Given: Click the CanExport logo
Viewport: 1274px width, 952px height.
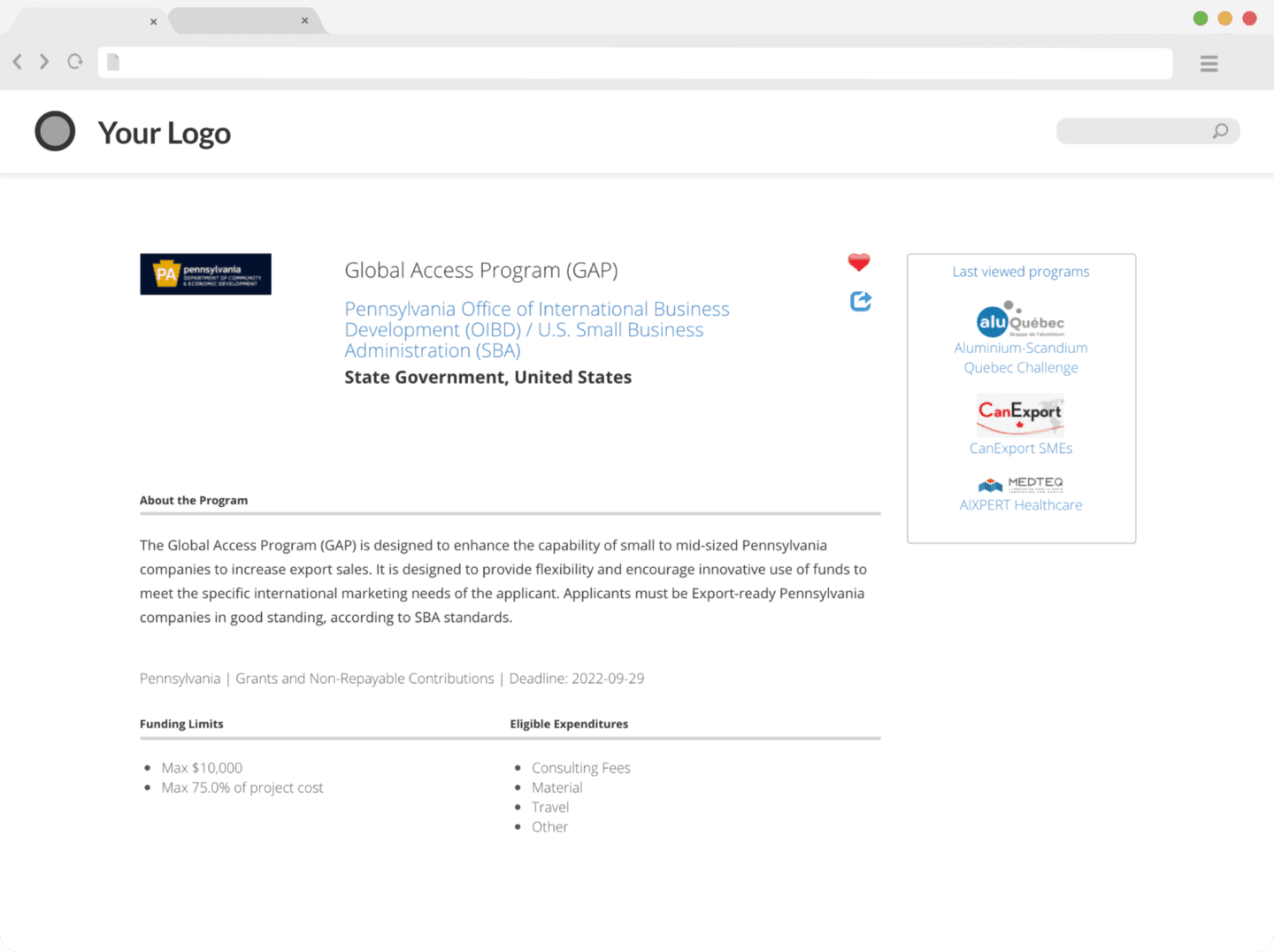Looking at the screenshot, I should pyautogui.click(x=1020, y=415).
